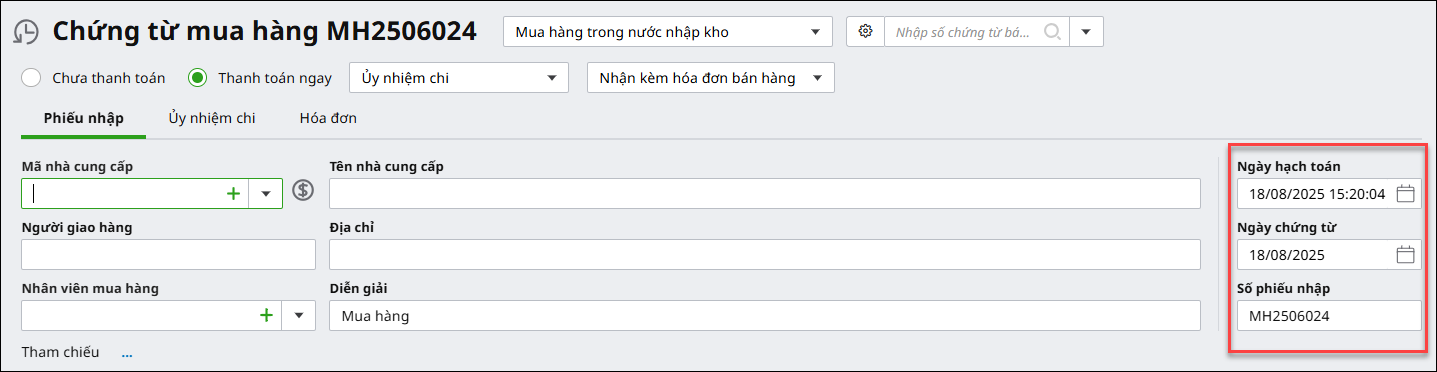Click the history clock icon beside title

tap(25, 32)
